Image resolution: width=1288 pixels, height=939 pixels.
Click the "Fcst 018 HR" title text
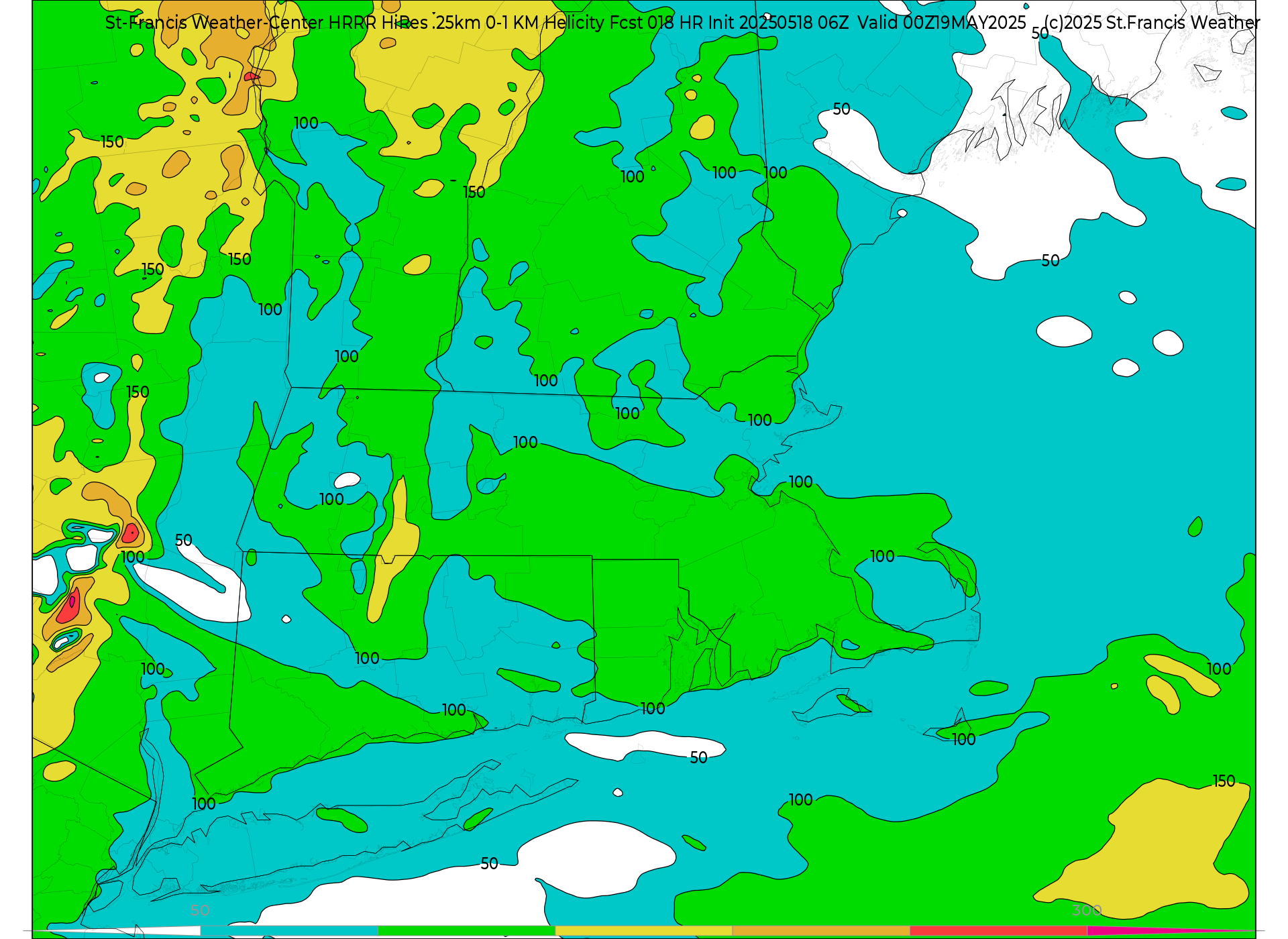coord(655,23)
